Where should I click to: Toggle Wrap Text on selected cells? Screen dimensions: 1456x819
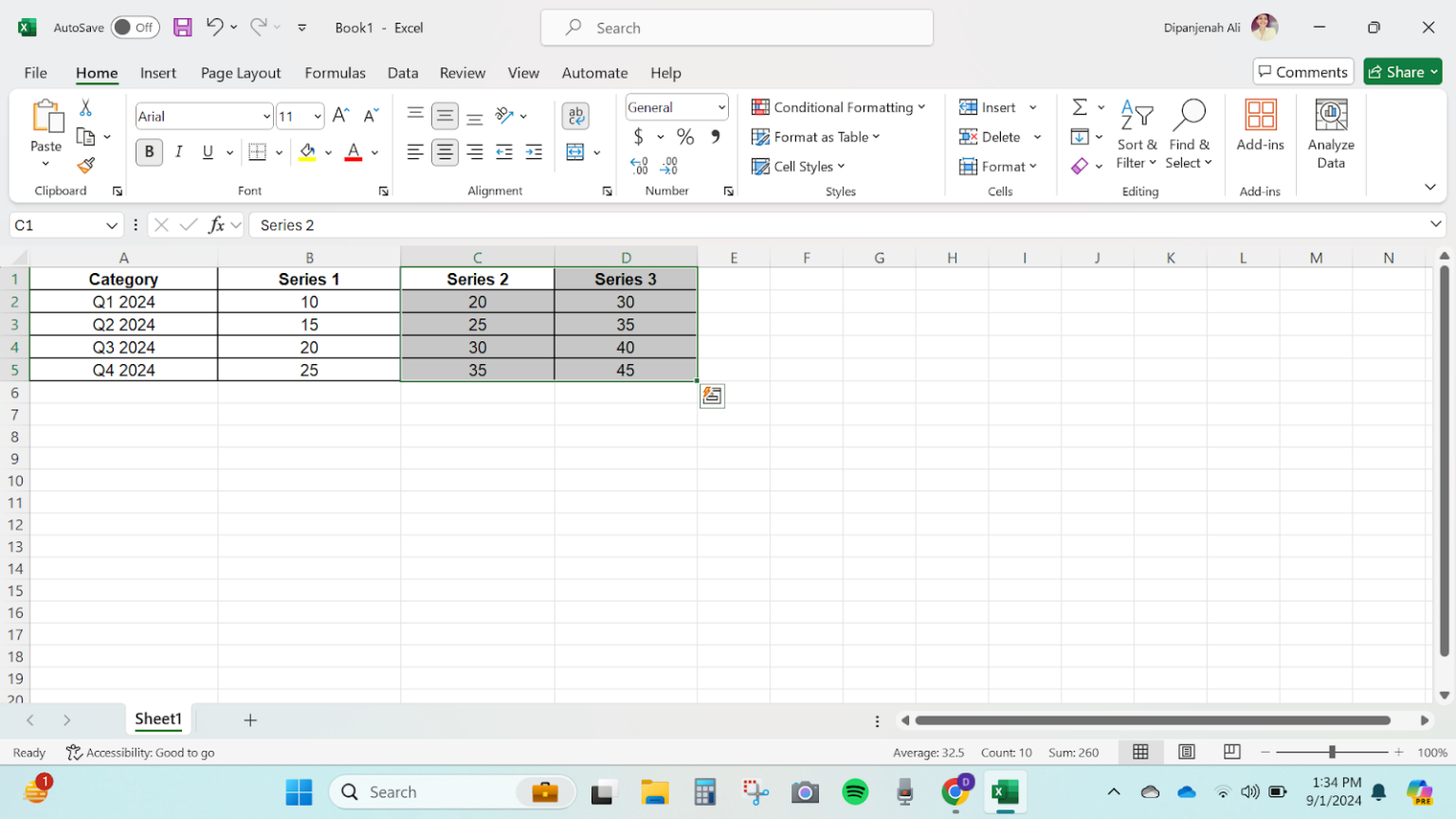tap(575, 115)
